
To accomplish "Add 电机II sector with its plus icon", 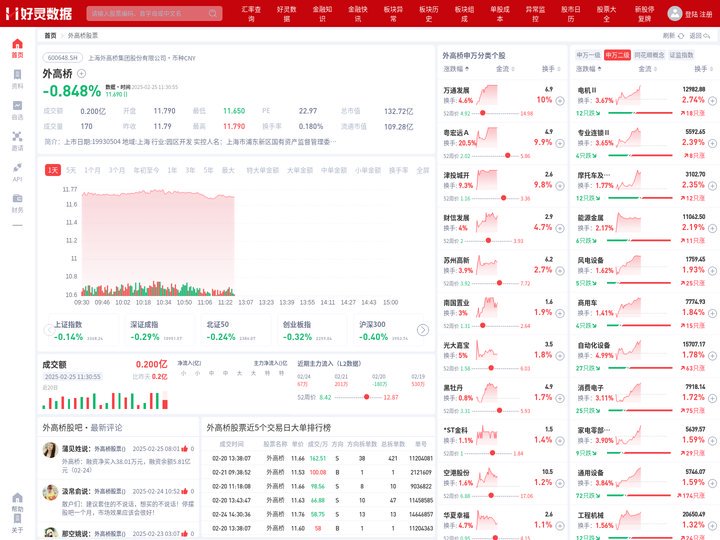I will [712, 101].
